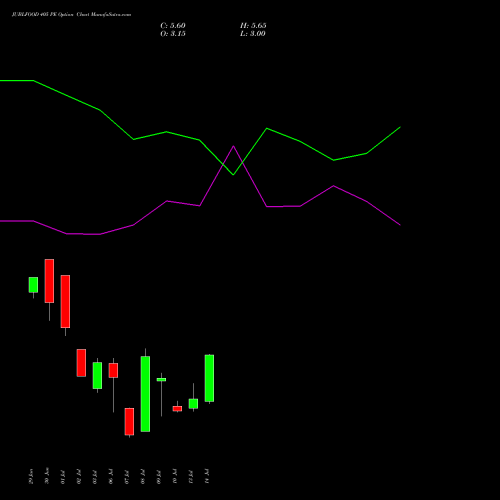Click the 02 Jul date label
The height and width of the screenshot is (500, 500).
tap(79, 477)
